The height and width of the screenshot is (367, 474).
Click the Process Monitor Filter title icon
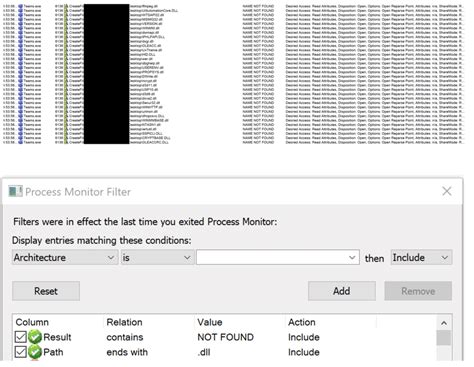click(15, 191)
